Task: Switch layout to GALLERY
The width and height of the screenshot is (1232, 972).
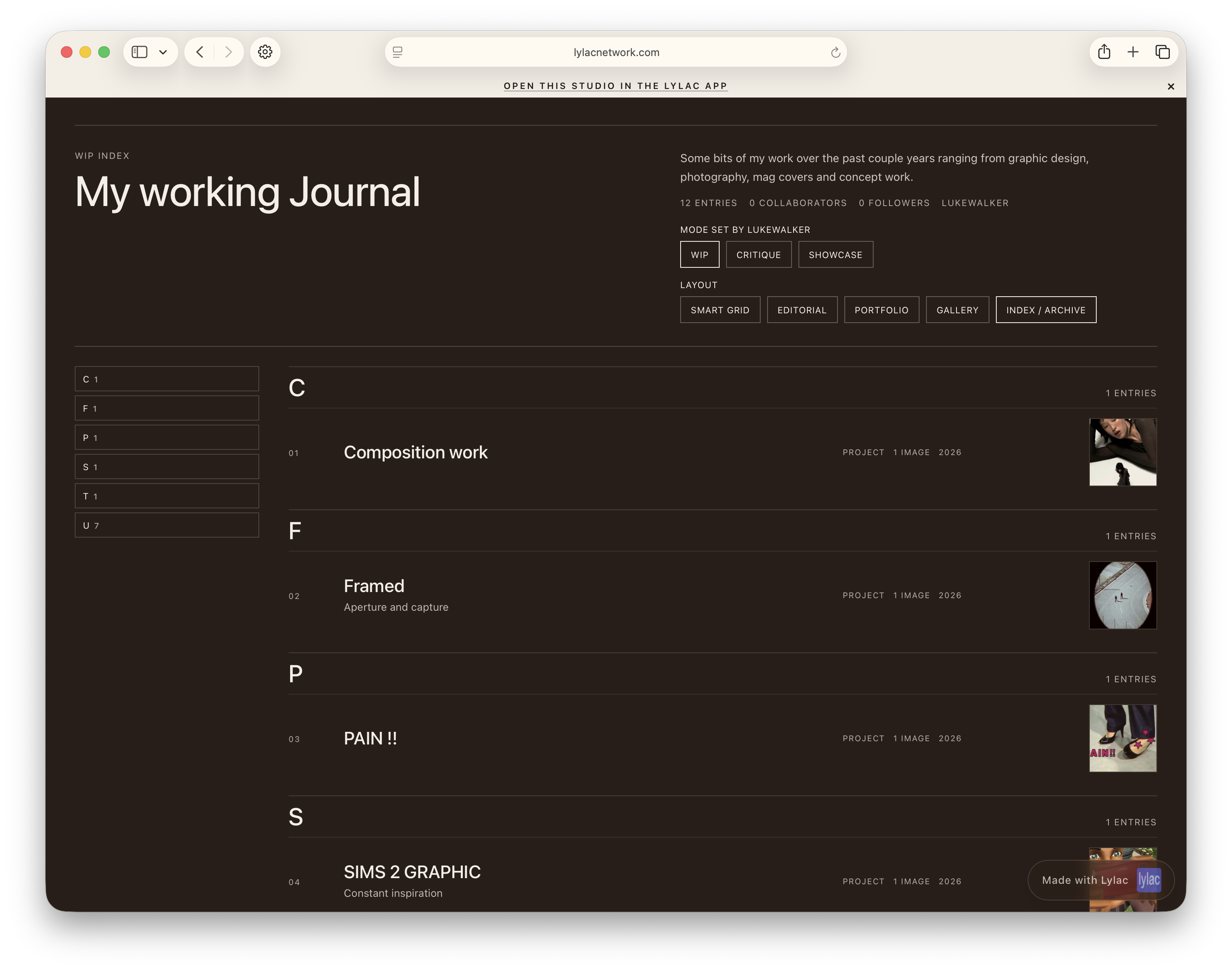Action: (x=957, y=310)
